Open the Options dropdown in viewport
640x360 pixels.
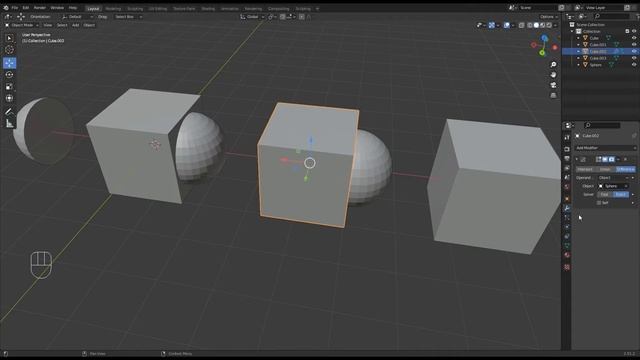click(x=549, y=17)
